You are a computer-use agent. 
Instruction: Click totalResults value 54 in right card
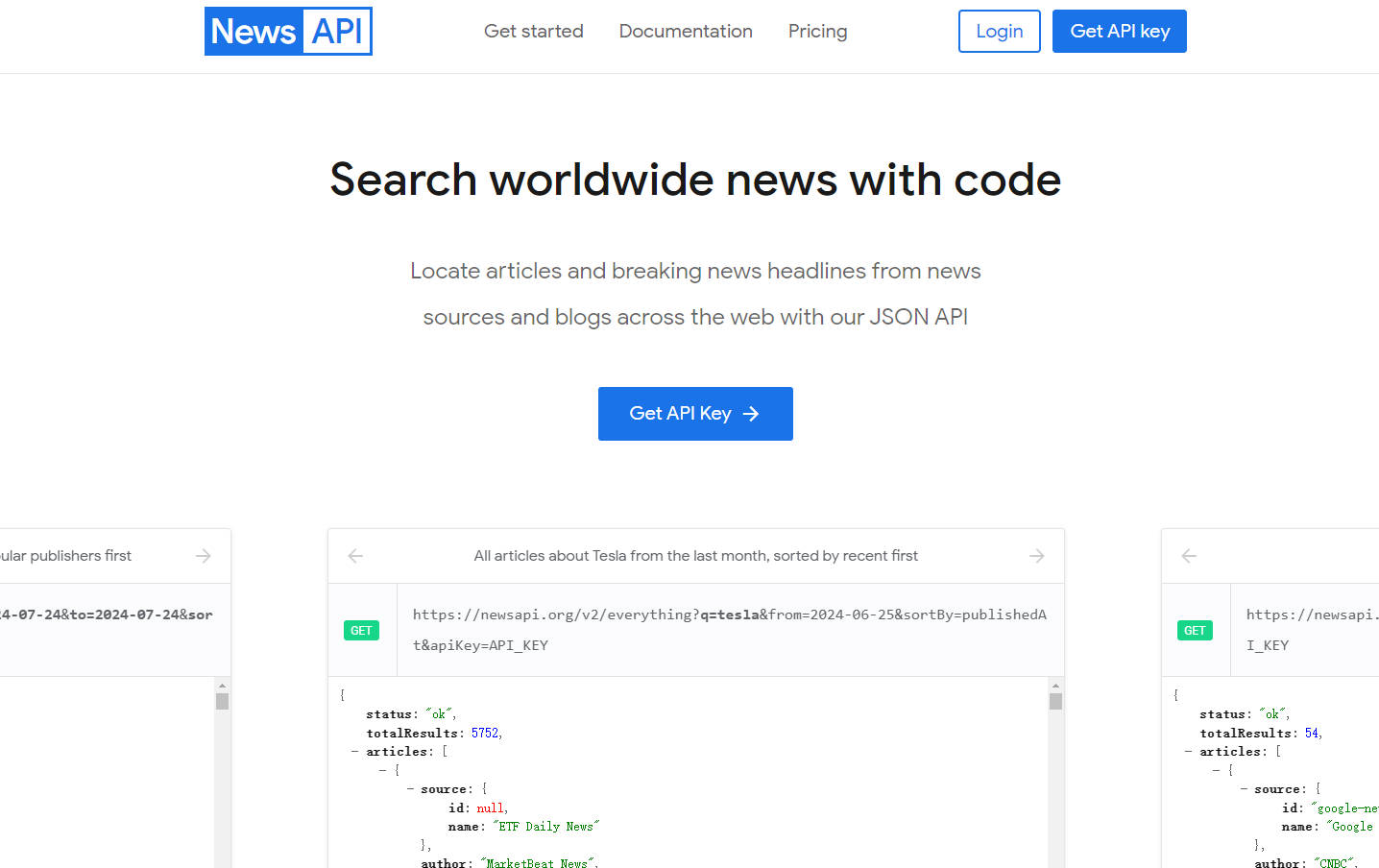(x=1312, y=734)
